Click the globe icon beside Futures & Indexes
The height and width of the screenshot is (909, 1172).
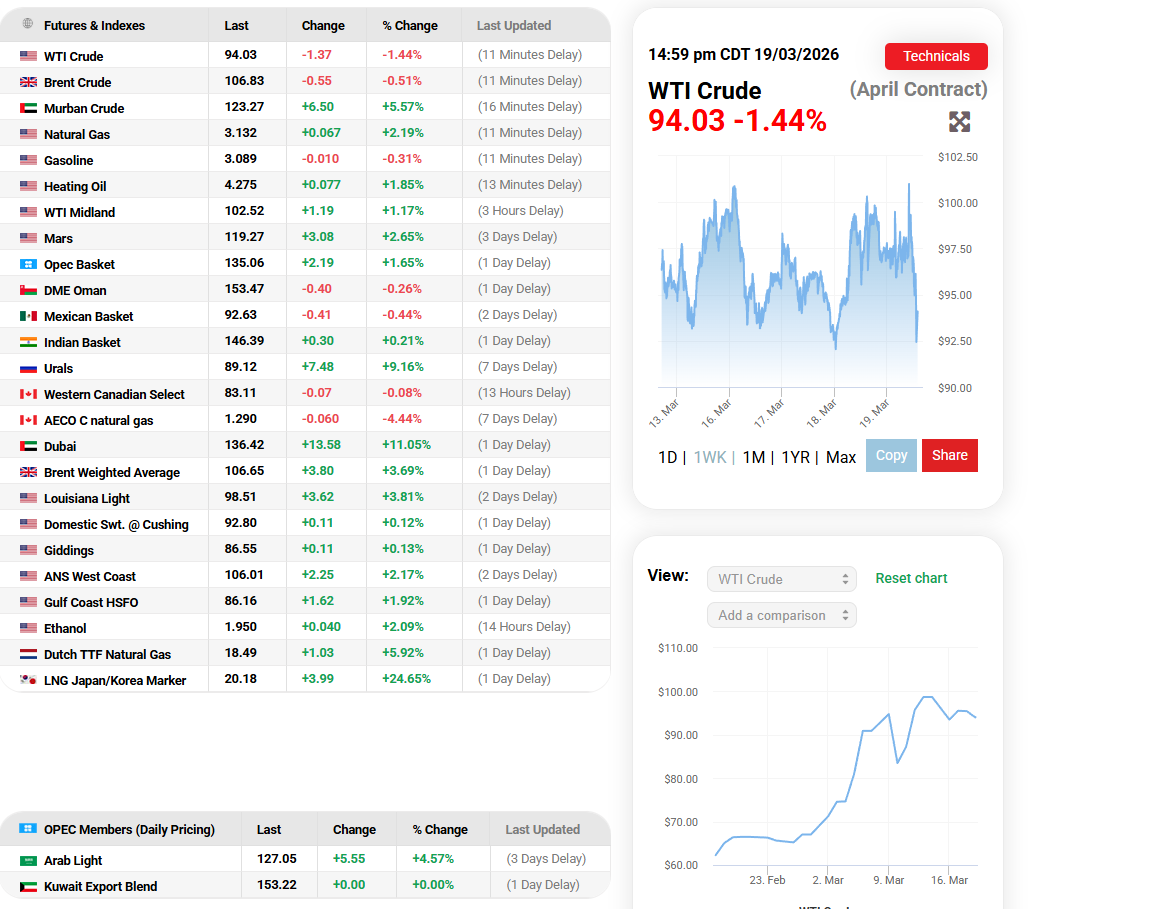[27, 25]
